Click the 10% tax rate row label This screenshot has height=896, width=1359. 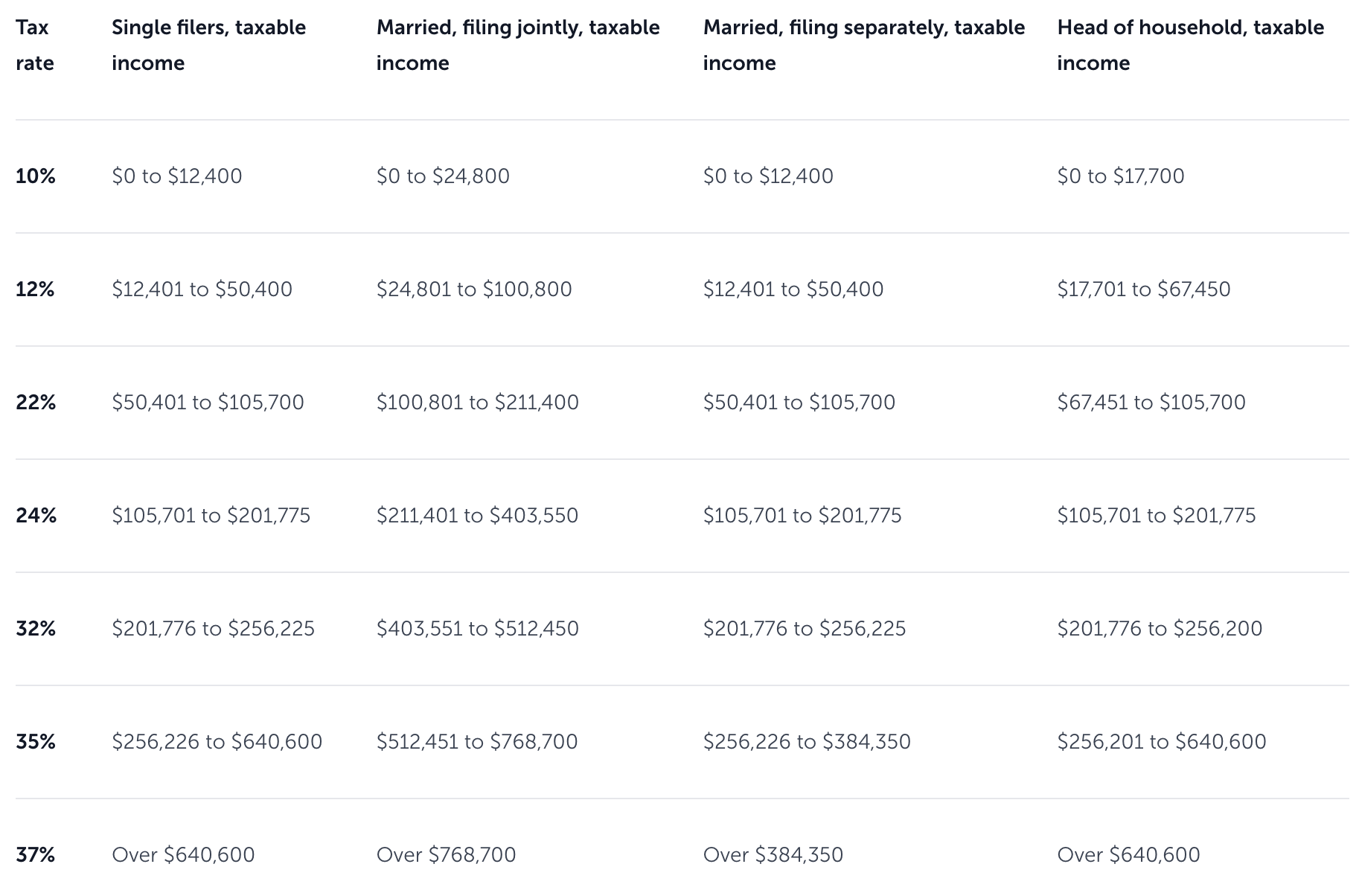pos(36,176)
